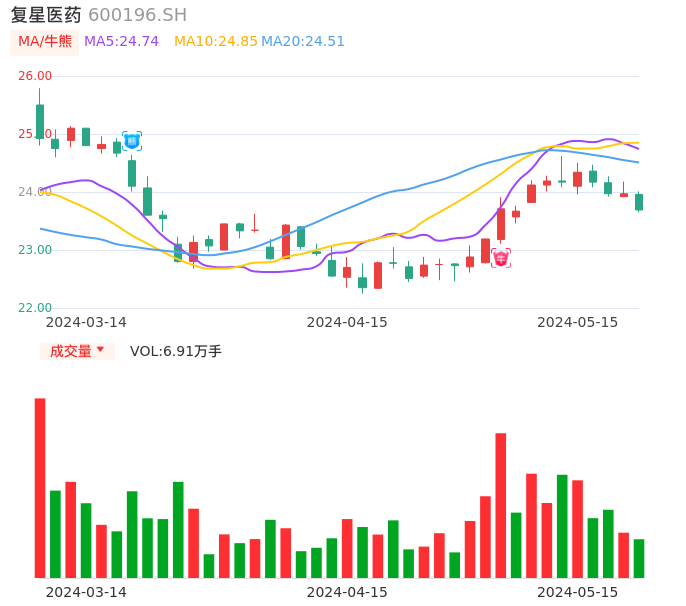The height and width of the screenshot is (606, 686).
Task: Select the MA5:24.74 legend label
Action: coord(121,42)
